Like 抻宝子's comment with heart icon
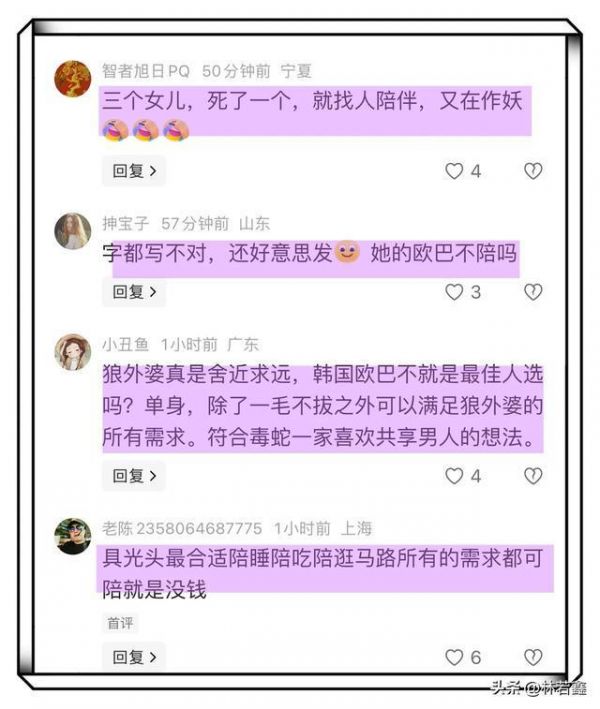600x709 pixels. point(454,292)
